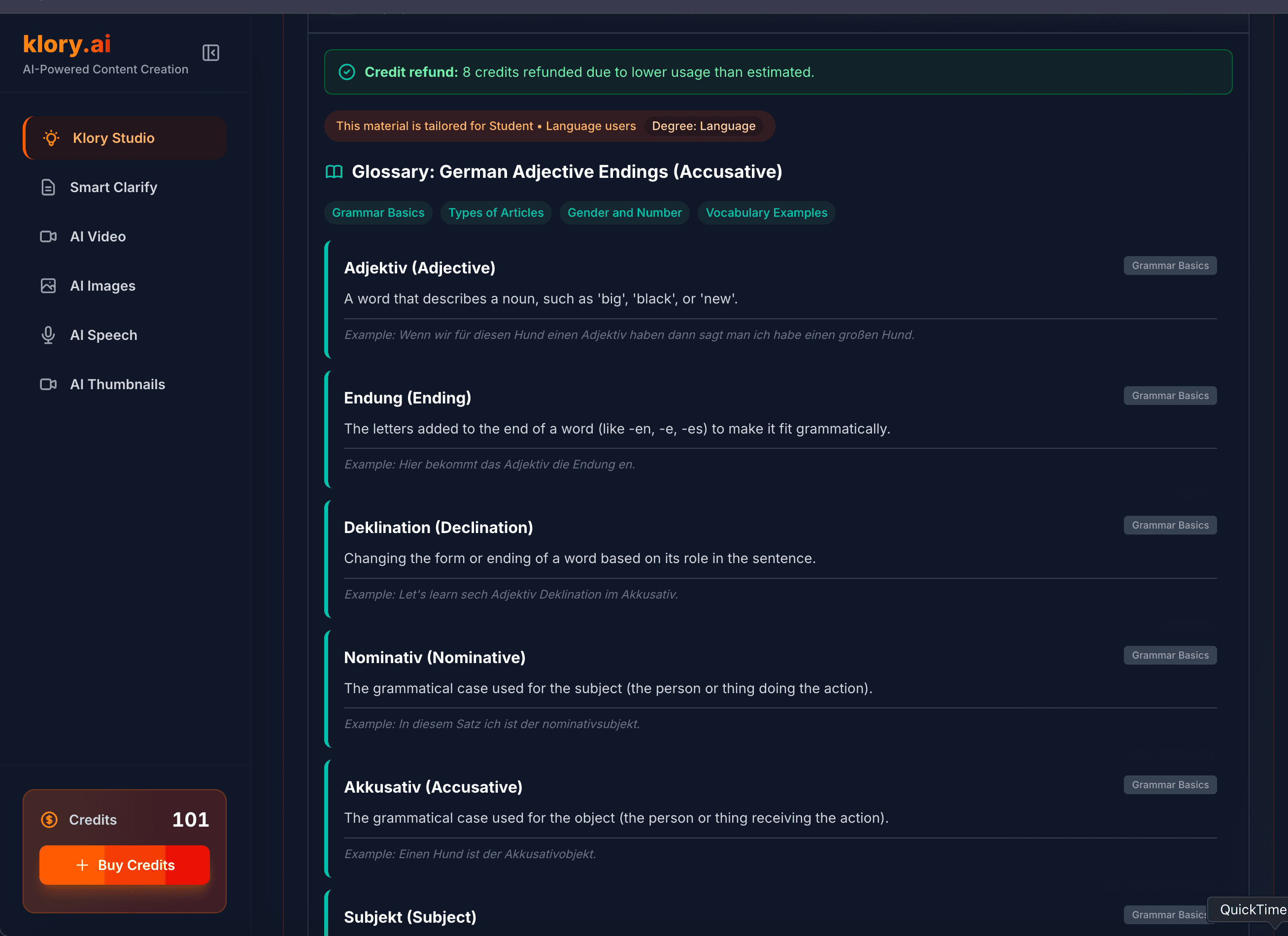
Task: Open the Vocabulary Examples filter
Action: (766, 212)
